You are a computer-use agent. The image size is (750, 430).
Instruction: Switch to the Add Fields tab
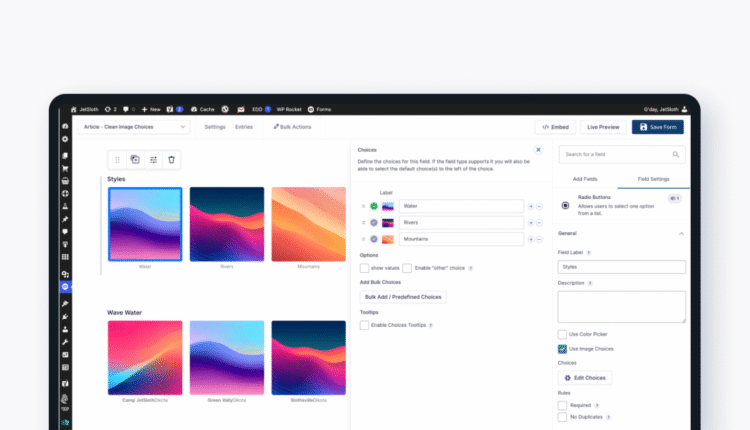coord(585,179)
